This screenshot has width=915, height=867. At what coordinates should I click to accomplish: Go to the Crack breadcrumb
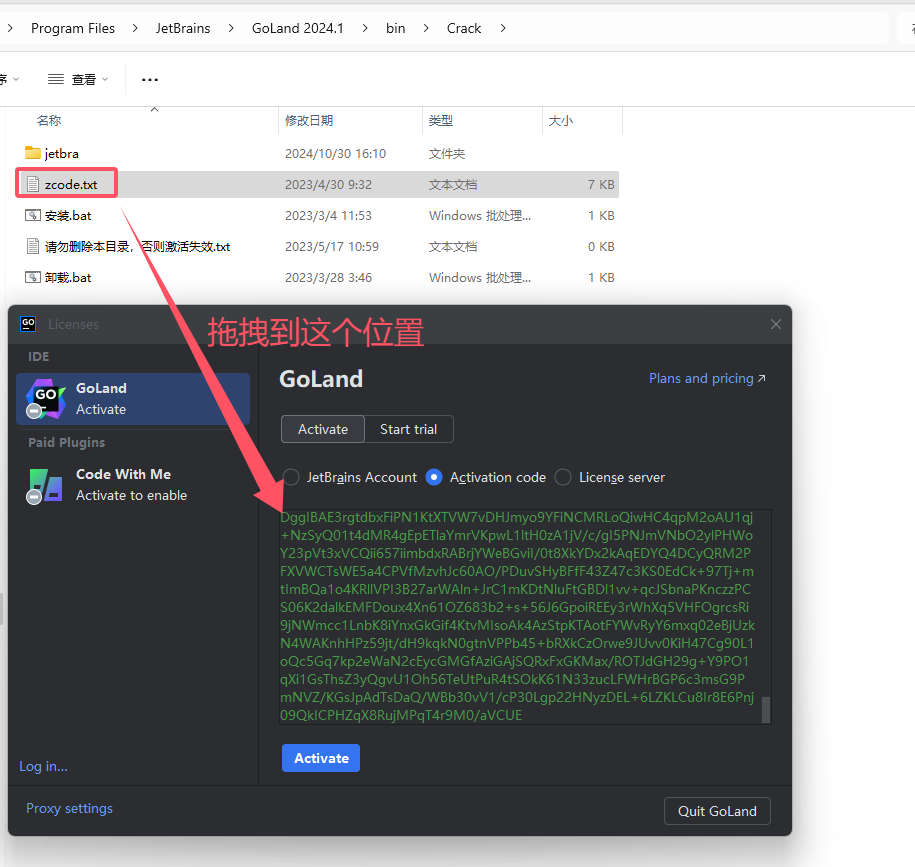pos(464,28)
